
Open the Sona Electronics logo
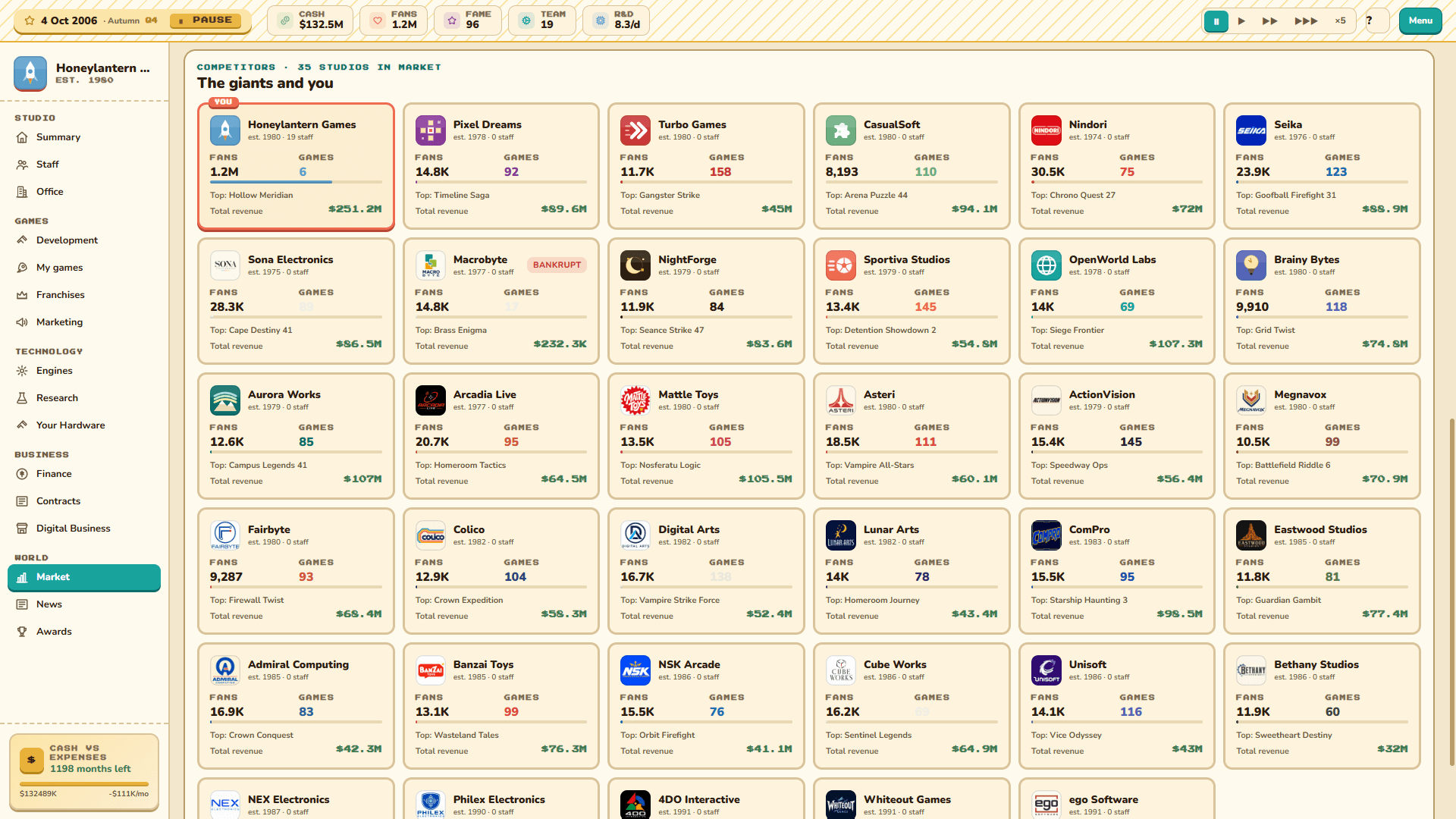pos(225,265)
